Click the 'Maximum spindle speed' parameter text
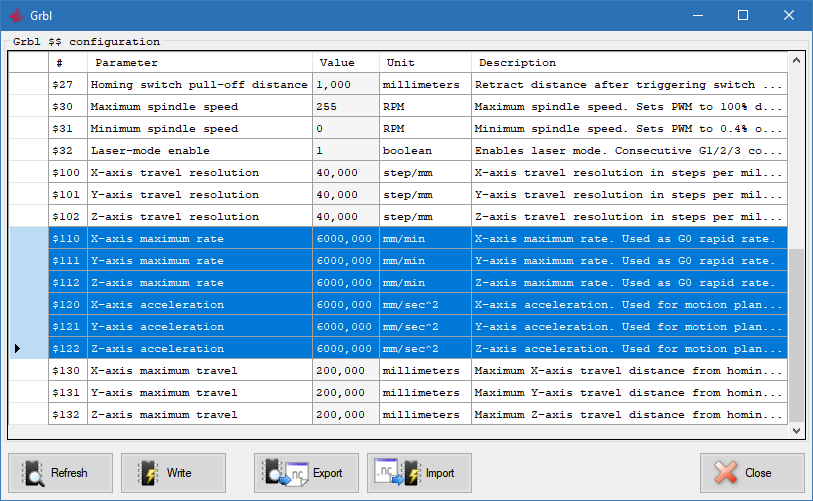This screenshot has width=813, height=501. pos(164,106)
